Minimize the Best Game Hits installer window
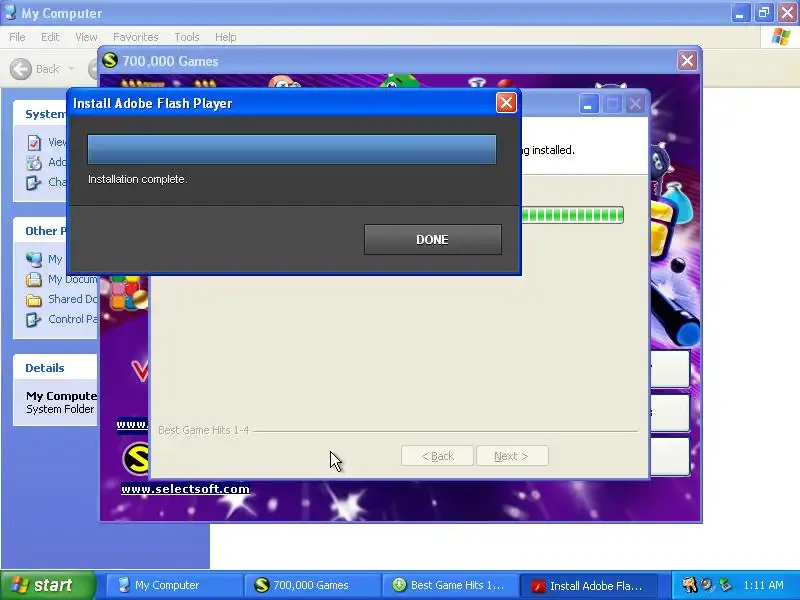This screenshot has height=600, width=800. click(x=588, y=104)
